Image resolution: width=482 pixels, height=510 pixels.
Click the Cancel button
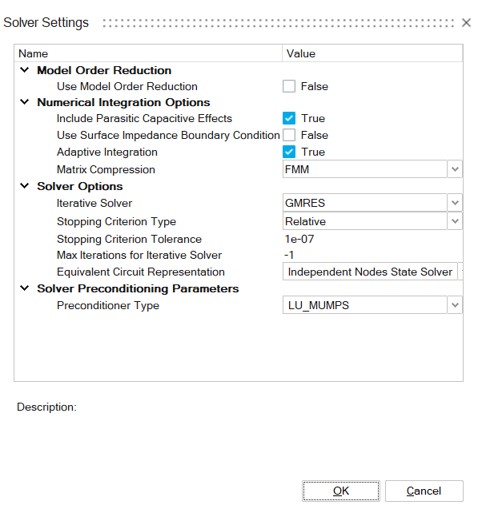coord(424,491)
